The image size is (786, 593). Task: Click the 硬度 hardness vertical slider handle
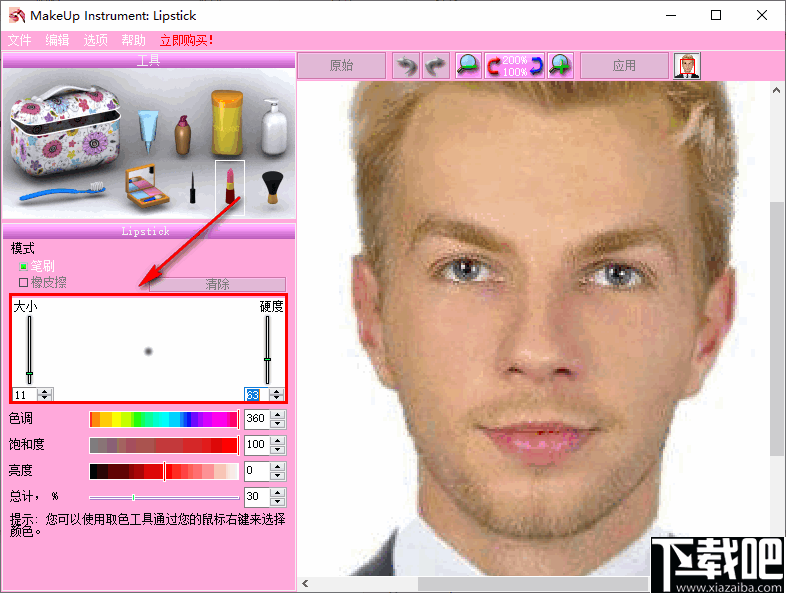[x=267, y=359]
